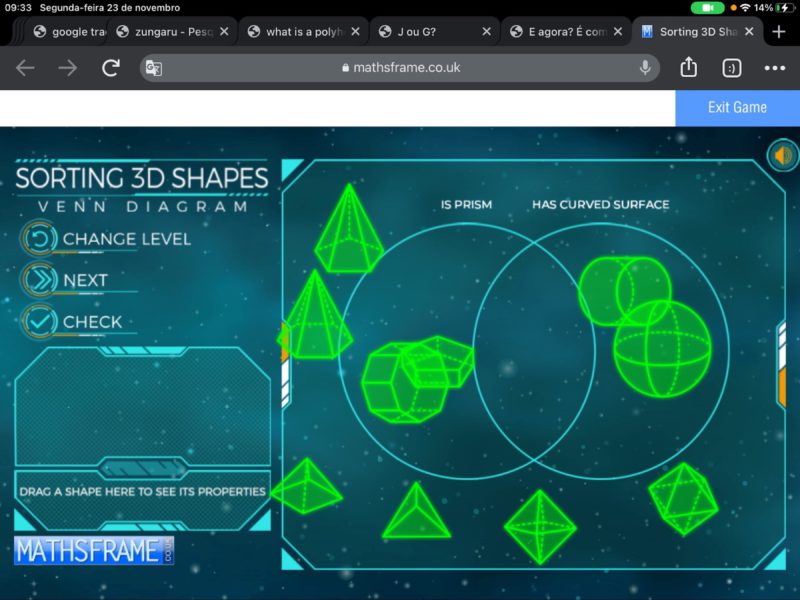Image resolution: width=800 pixels, height=600 pixels.
Task: Go back using the back arrow
Action: point(25,68)
